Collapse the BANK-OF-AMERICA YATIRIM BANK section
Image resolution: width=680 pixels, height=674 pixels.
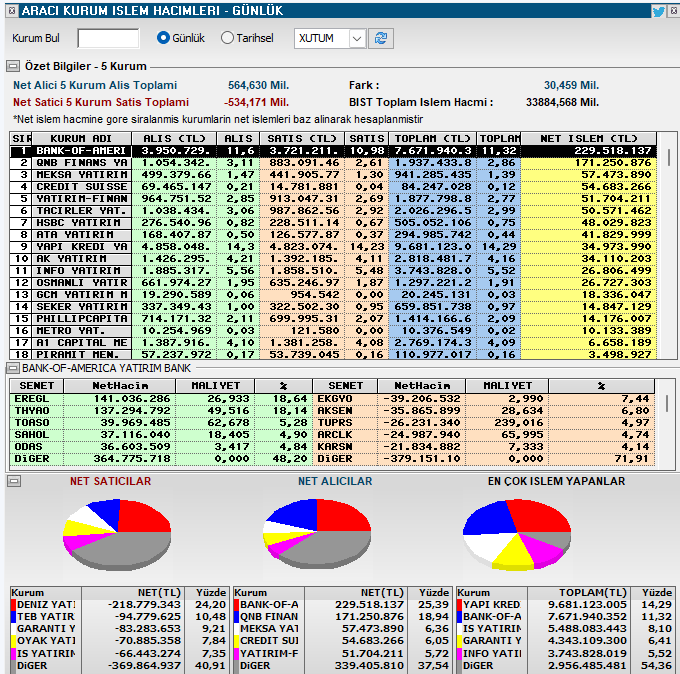pyautogui.click(x=13, y=368)
